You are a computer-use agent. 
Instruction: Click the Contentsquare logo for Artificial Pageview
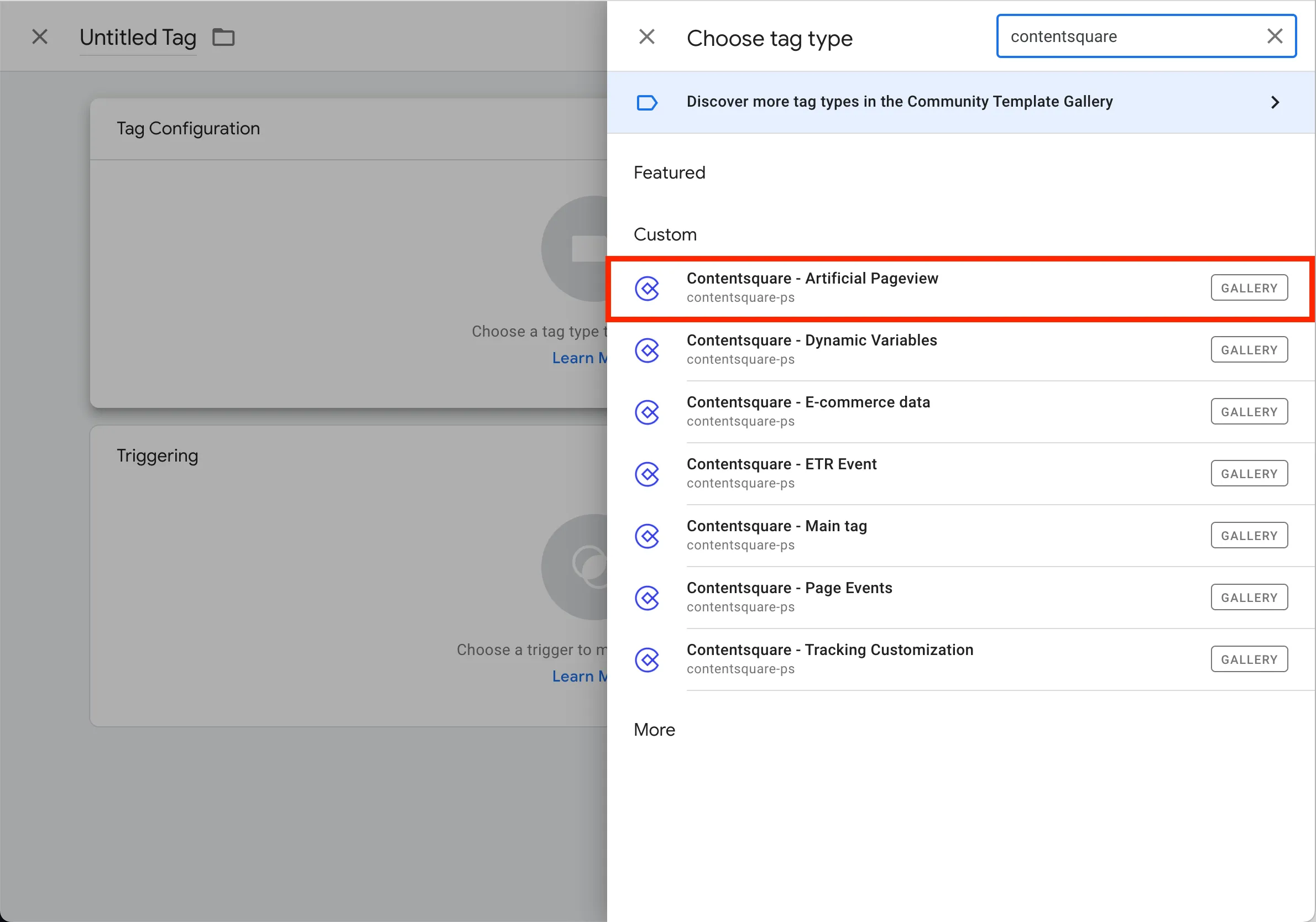pyautogui.click(x=647, y=288)
